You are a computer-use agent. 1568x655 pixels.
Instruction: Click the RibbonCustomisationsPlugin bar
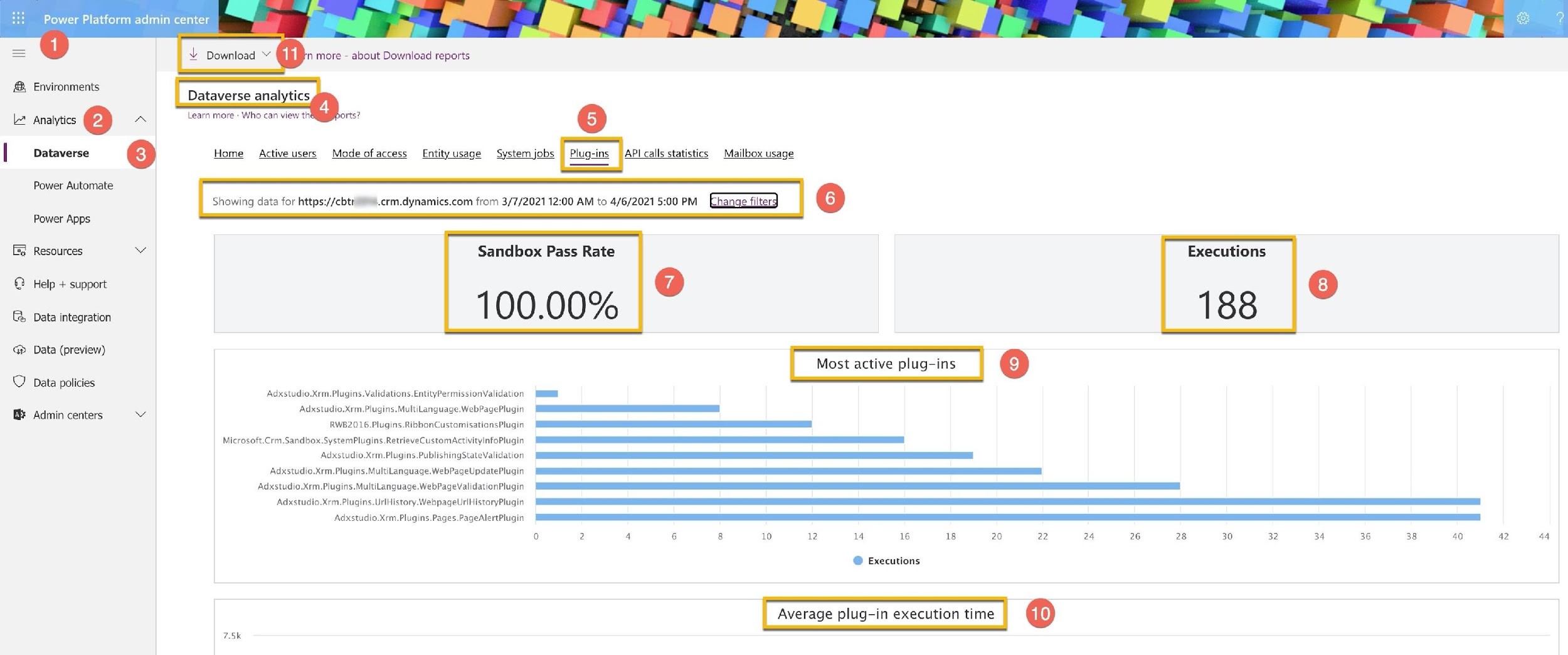coord(673,424)
